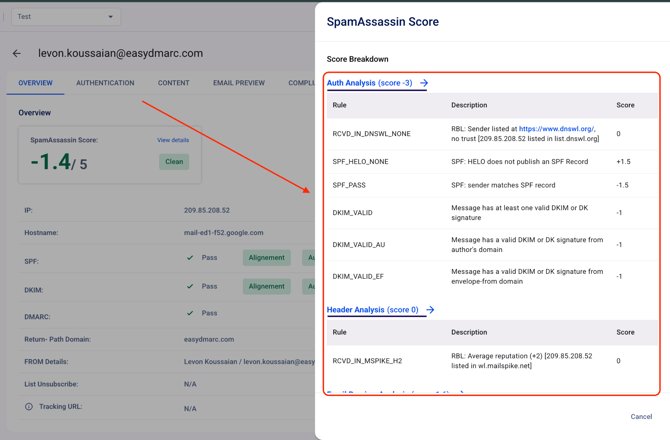
Task: Click the DKIM Pass checkmark icon
Action: pyautogui.click(x=190, y=287)
